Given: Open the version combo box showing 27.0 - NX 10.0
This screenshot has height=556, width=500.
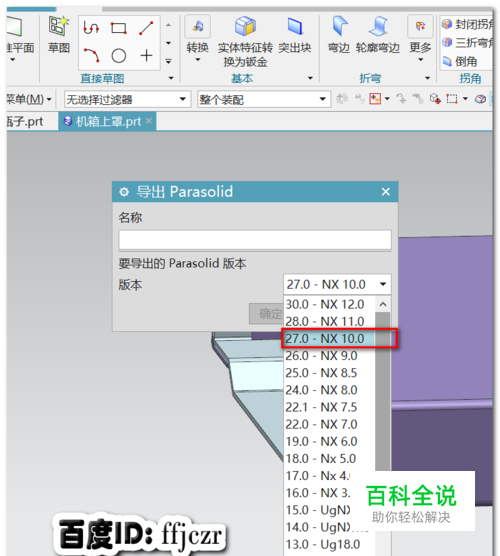Looking at the screenshot, I should pos(337,284).
